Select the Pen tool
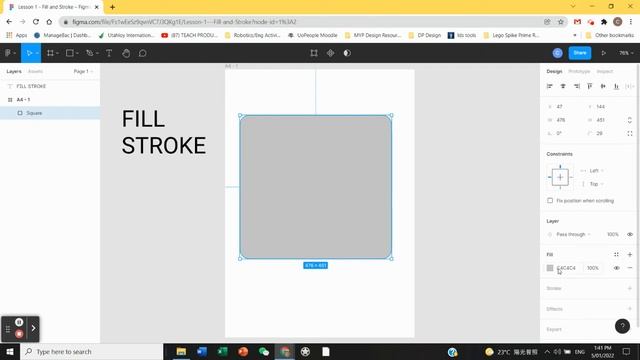 89,53
